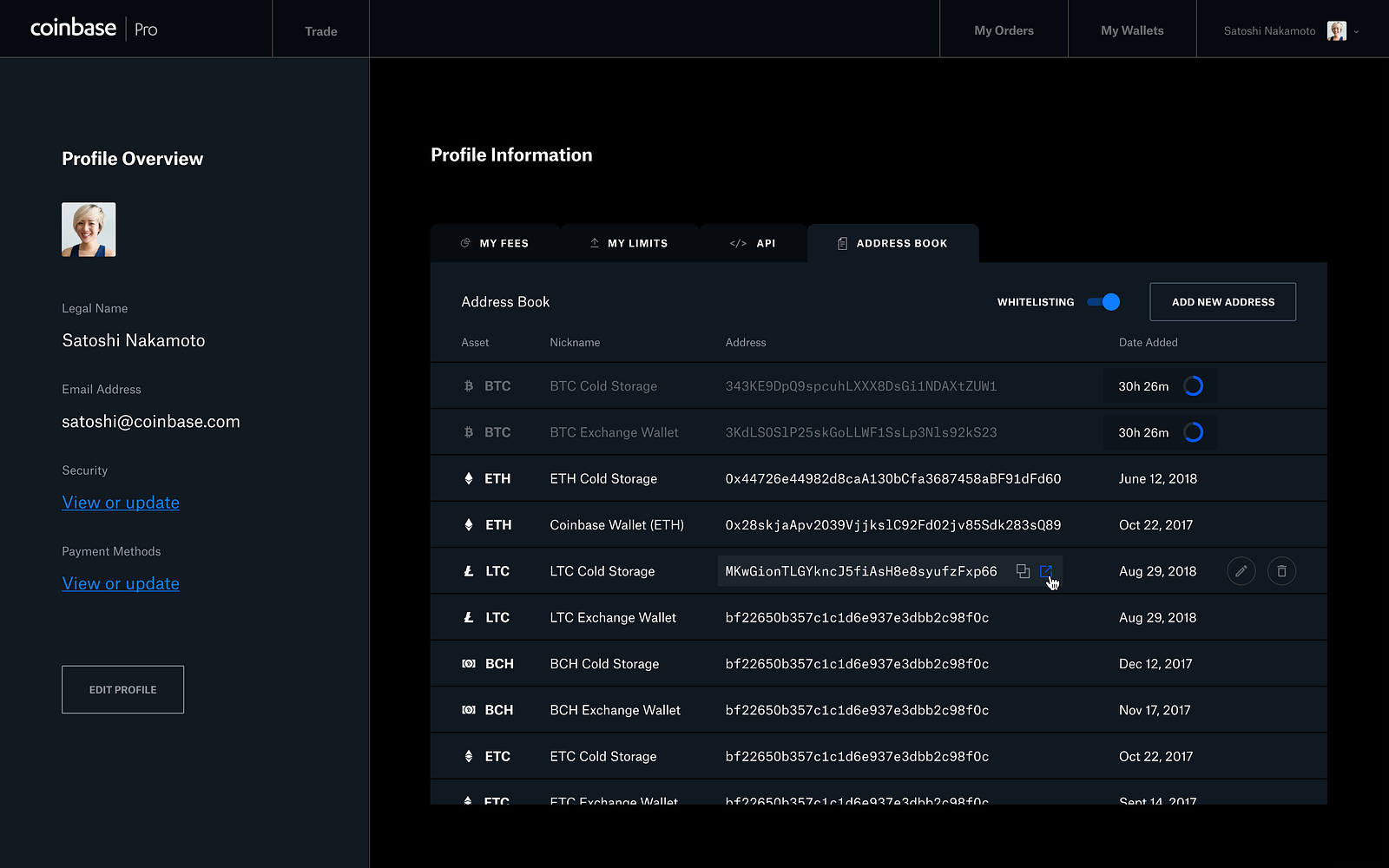1389x868 pixels.
Task: Sort by the Asset column header
Action: [x=475, y=343]
